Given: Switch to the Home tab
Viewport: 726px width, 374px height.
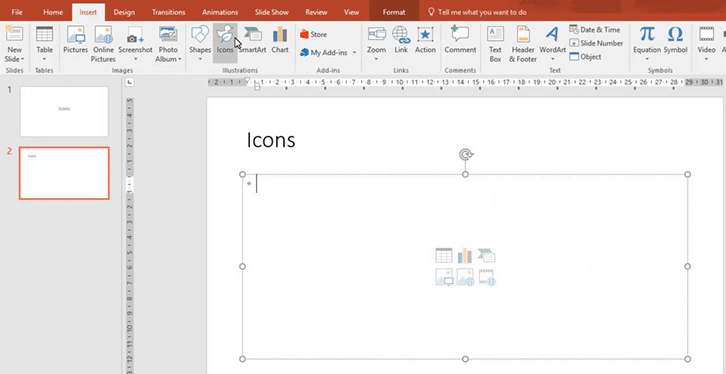Looking at the screenshot, I should tap(53, 12).
